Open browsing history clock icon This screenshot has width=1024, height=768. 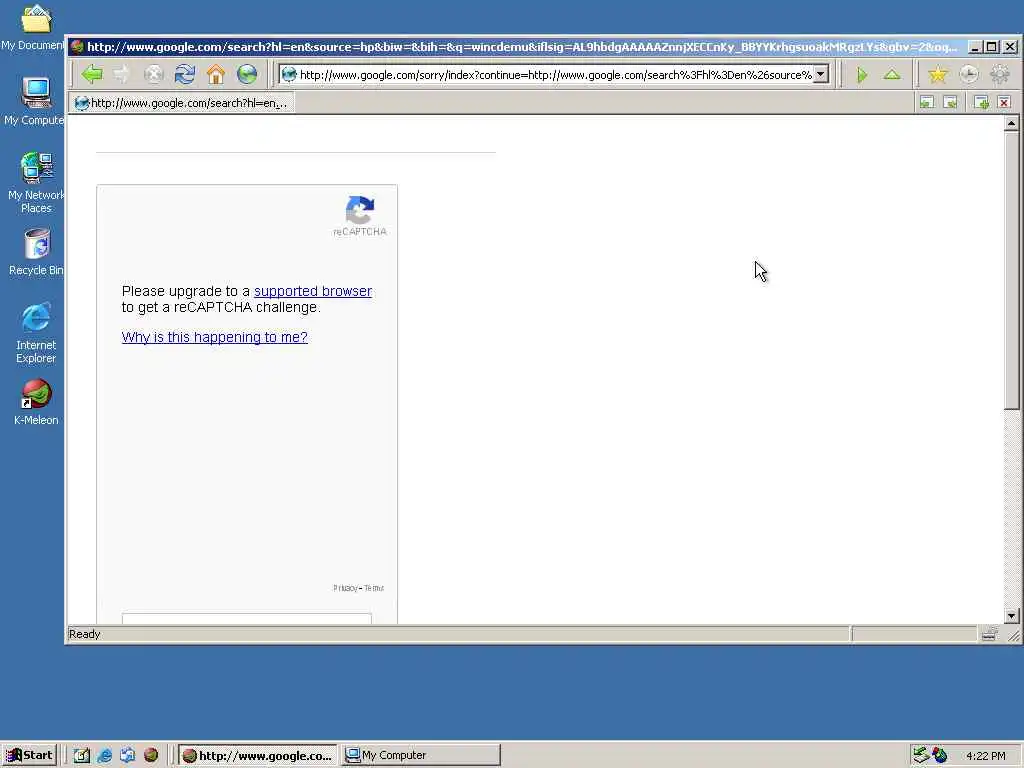pos(969,74)
